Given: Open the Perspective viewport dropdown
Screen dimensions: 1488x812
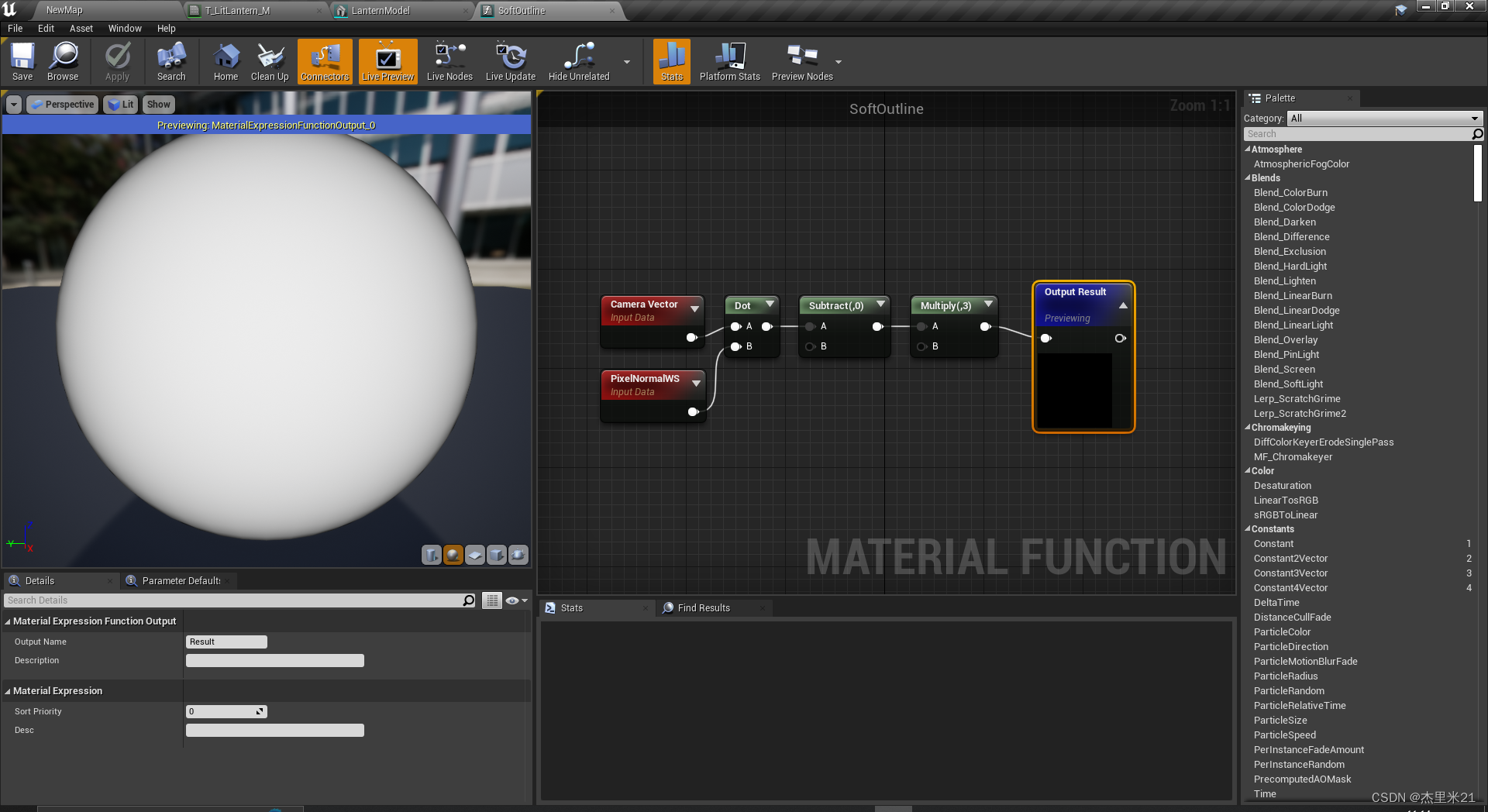Looking at the screenshot, I should (x=62, y=104).
